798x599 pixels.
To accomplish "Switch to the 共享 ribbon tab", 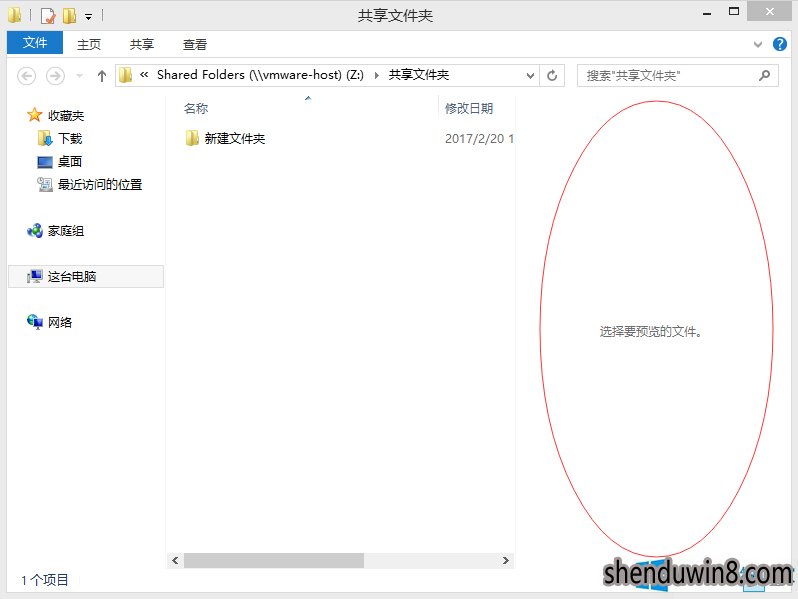I will pyautogui.click(x=141, y=45).
